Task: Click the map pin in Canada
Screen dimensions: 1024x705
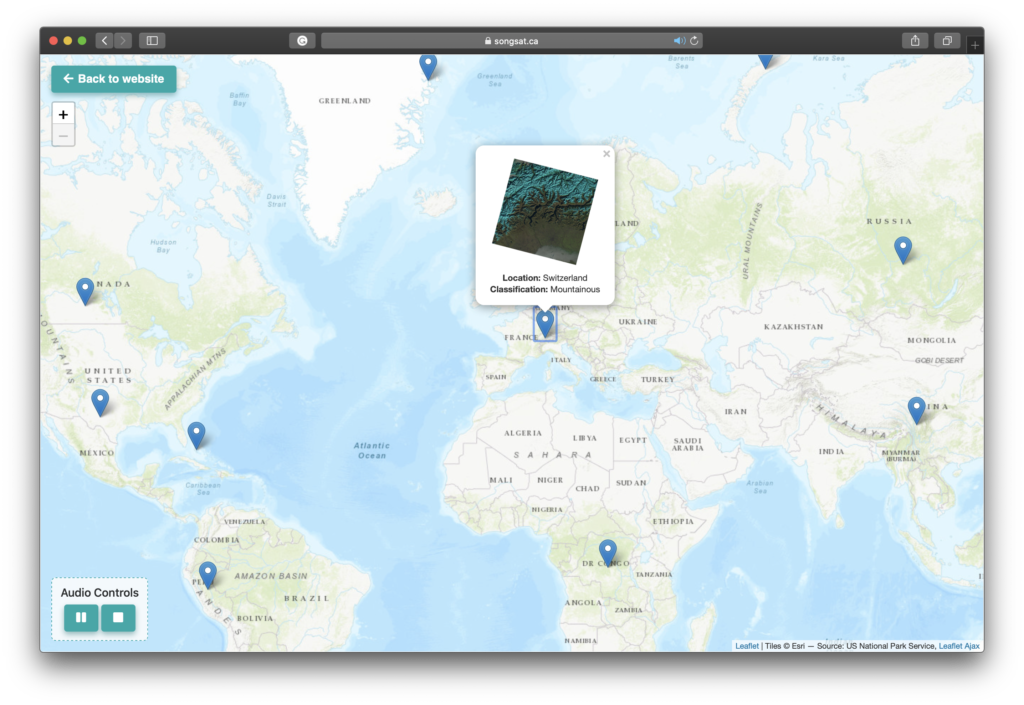Action: [86, 290]
